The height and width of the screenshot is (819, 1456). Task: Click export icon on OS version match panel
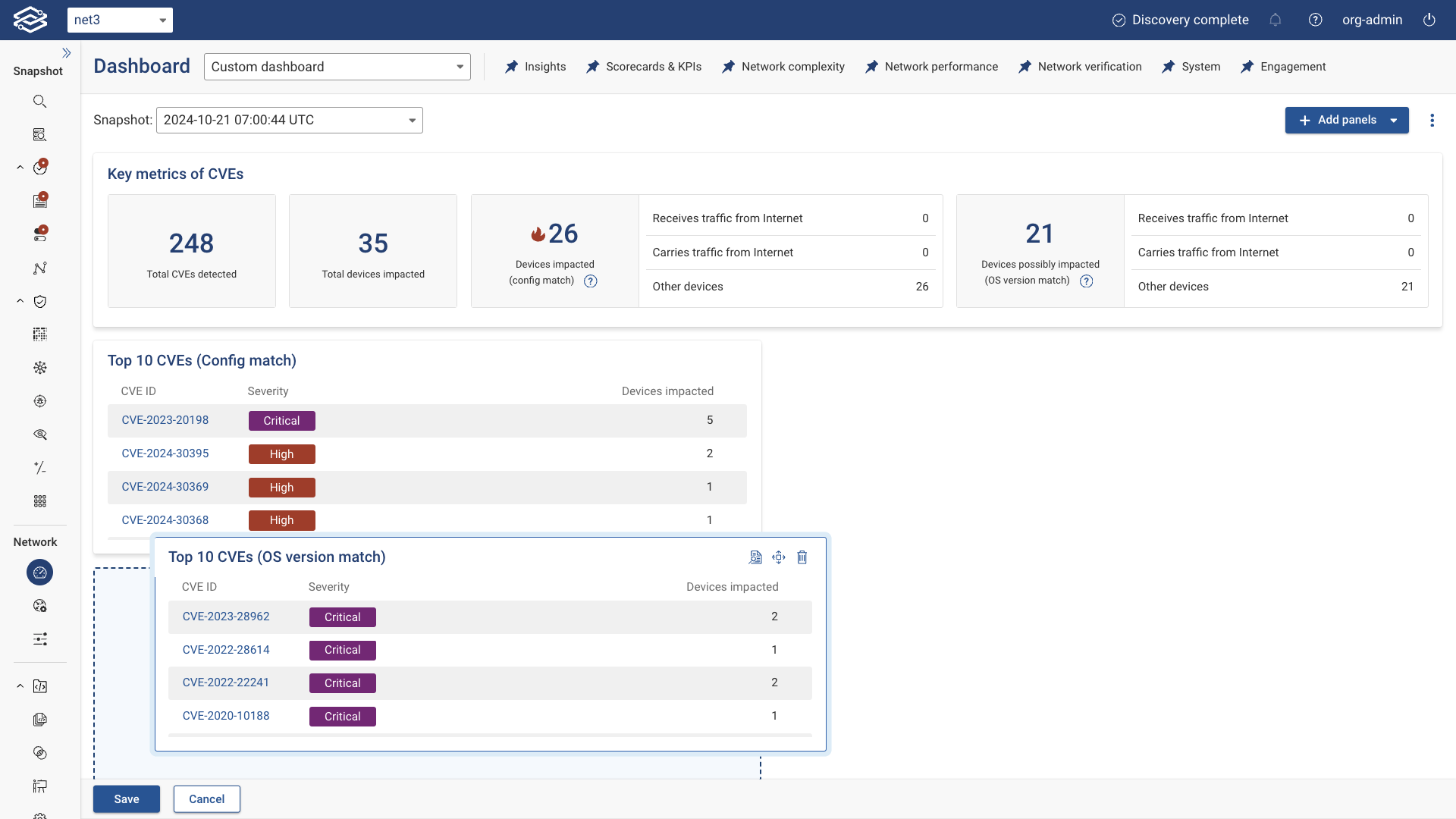tap(755, 557)
